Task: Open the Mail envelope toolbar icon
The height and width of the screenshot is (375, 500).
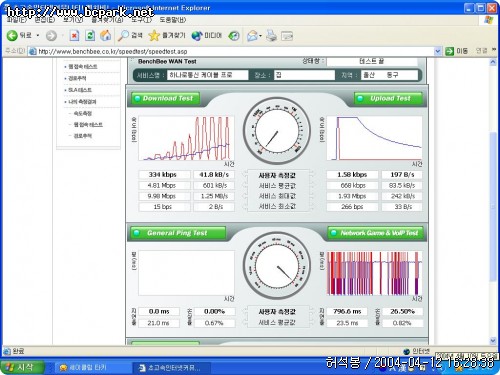Action: click(252, 36)
